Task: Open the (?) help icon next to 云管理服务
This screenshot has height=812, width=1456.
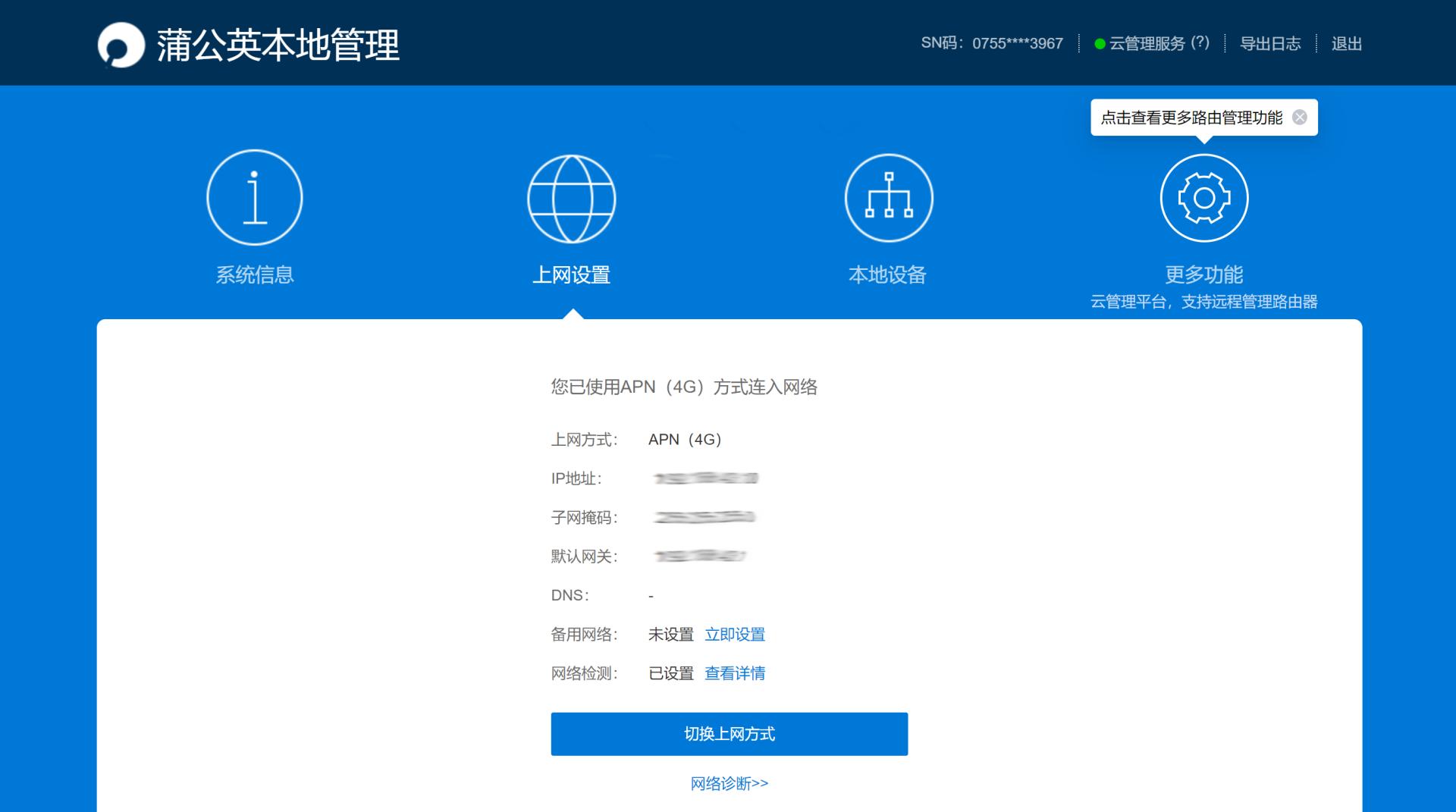Action: pos(1200,43)
